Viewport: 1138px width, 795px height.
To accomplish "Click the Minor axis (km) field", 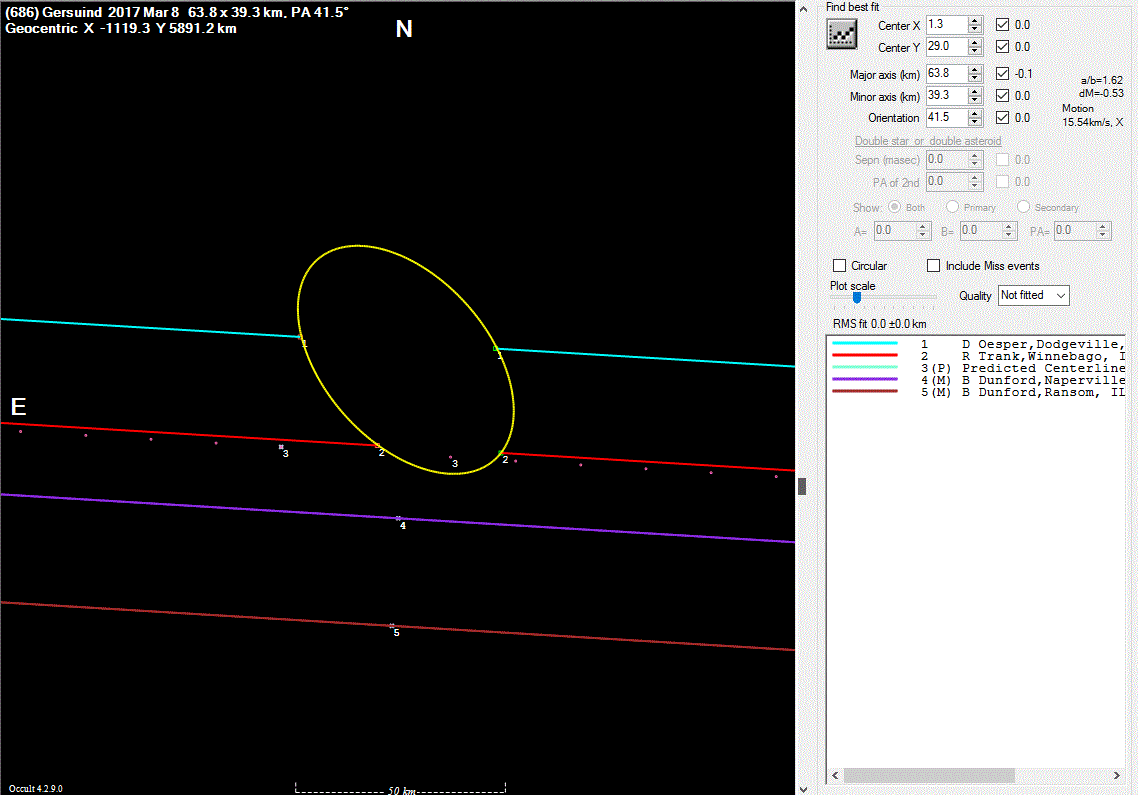I will click(x=947, y=95).
